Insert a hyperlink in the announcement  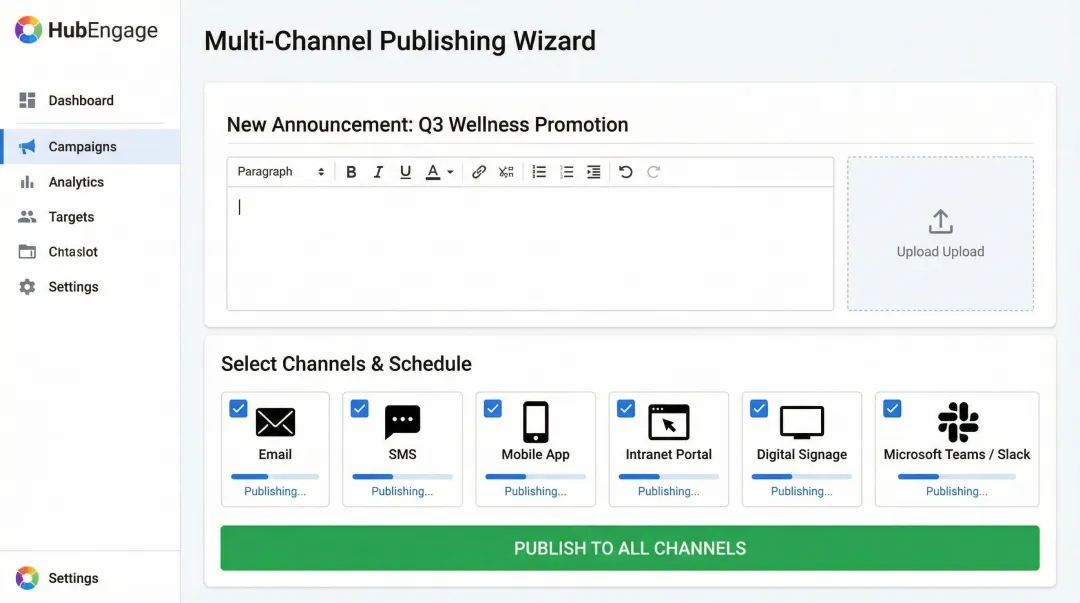tap(479, 171)
